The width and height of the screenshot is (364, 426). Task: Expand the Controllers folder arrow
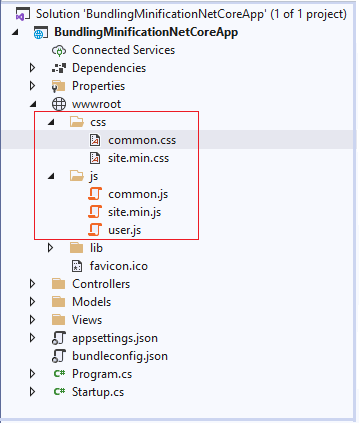(32, 284)
